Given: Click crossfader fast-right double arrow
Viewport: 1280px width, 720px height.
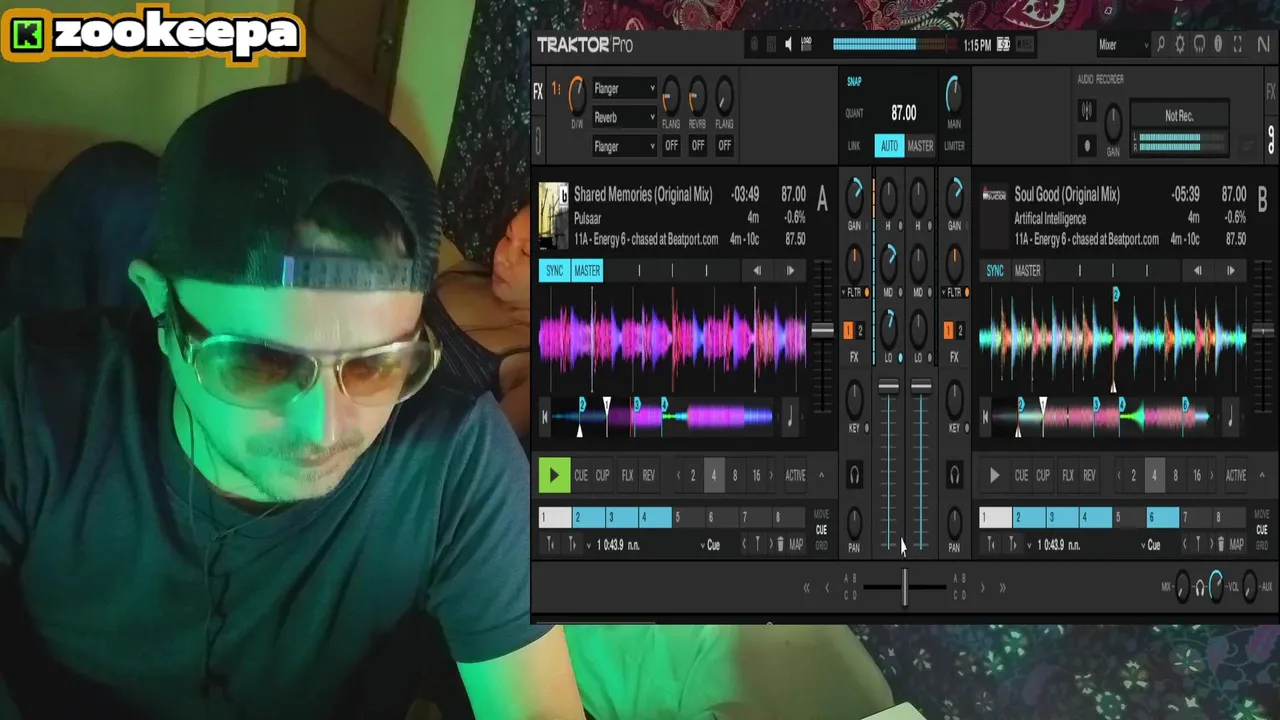Looking at the screenshot, I should (1002, 588).
